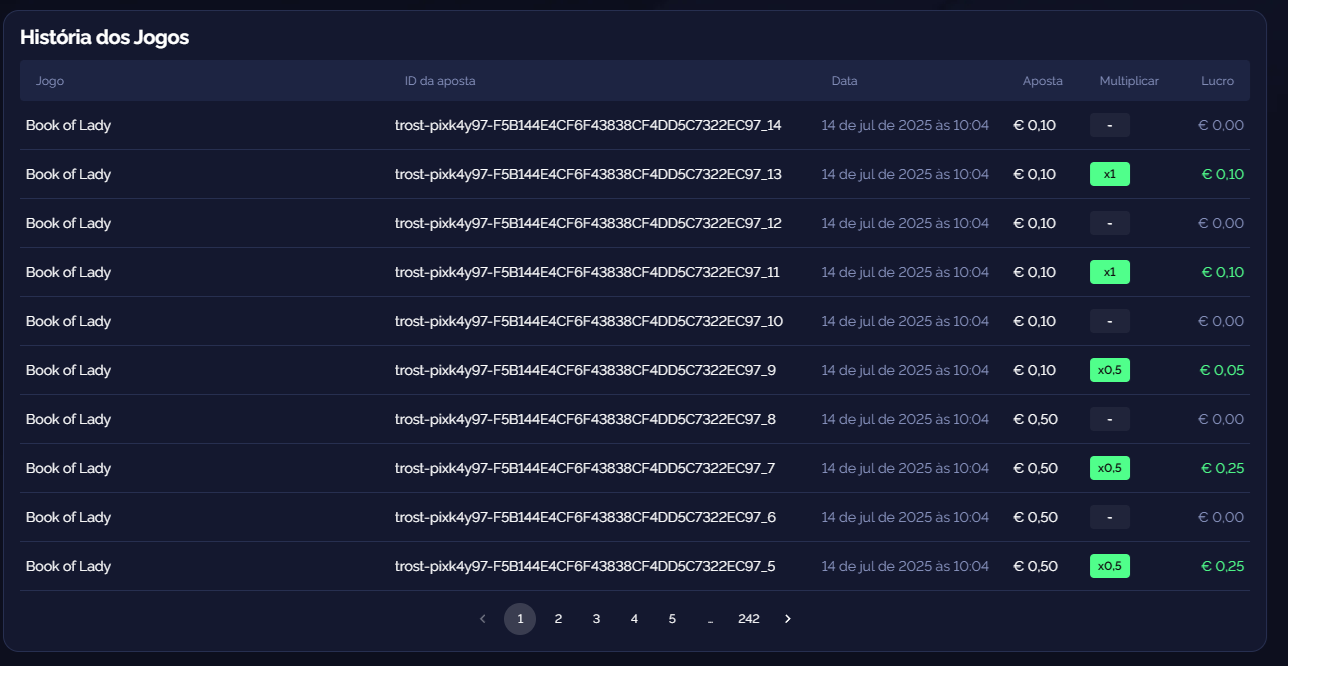Go to the next page arrow
The width and height of the screenshot is (1320, 686).
pos(787,619)
